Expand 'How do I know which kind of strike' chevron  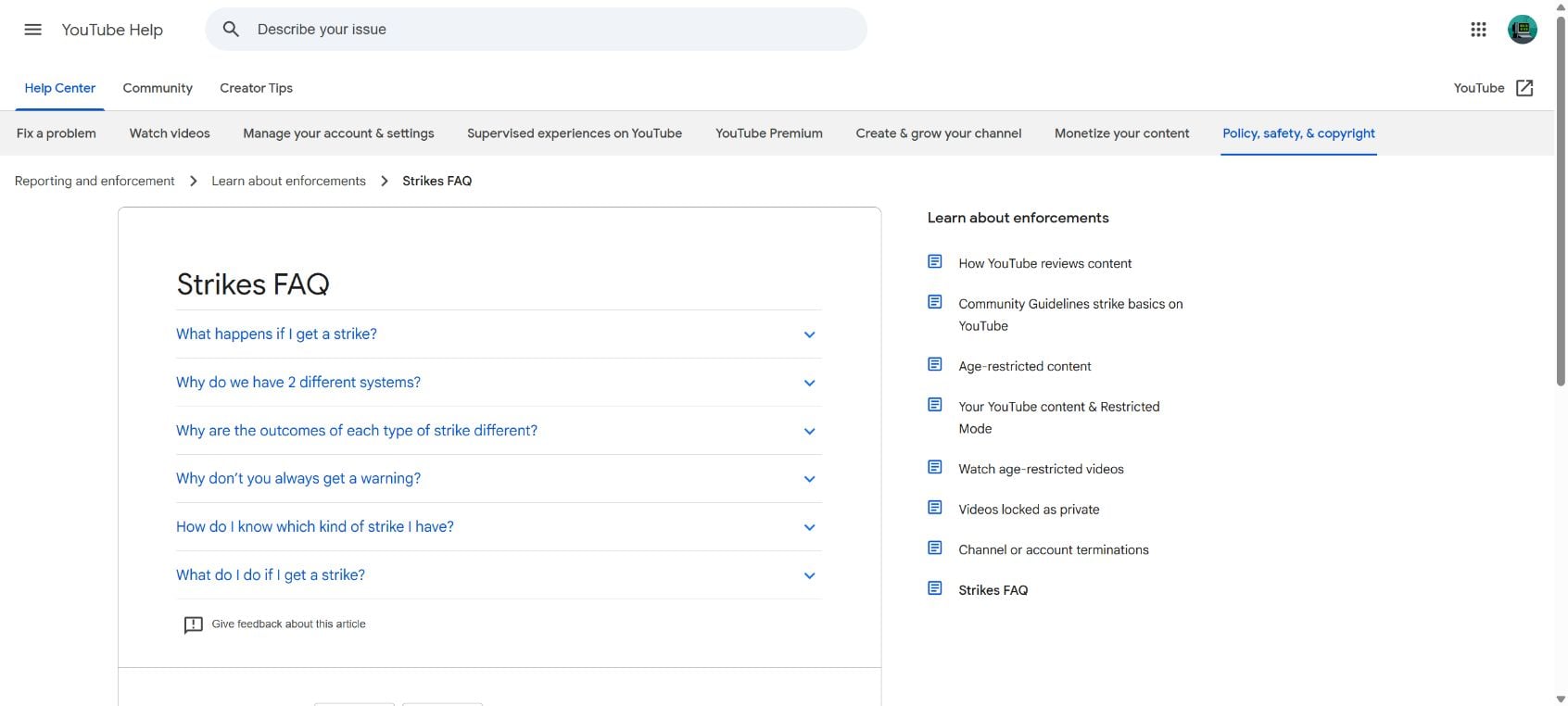tap(809, 527)
